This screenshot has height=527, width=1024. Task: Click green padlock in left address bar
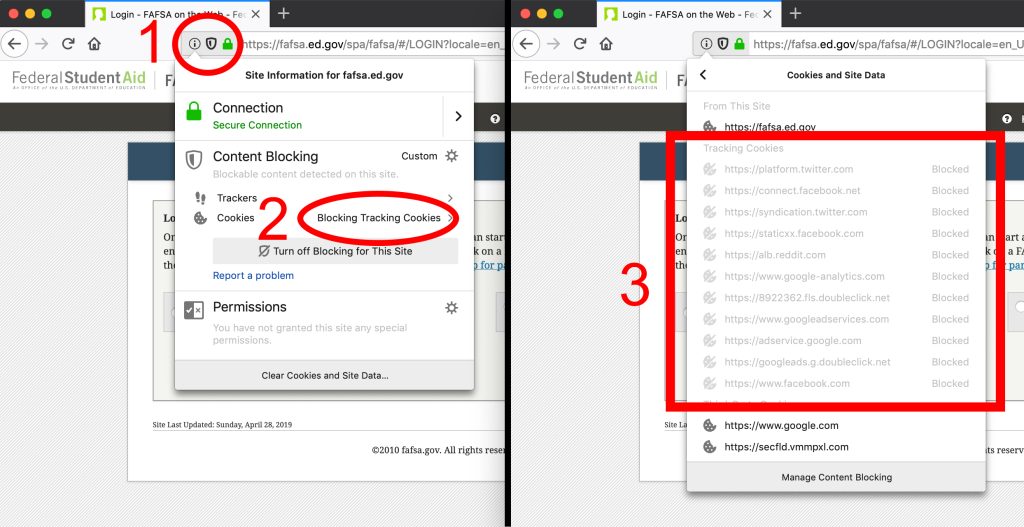(x=227, y=44)
